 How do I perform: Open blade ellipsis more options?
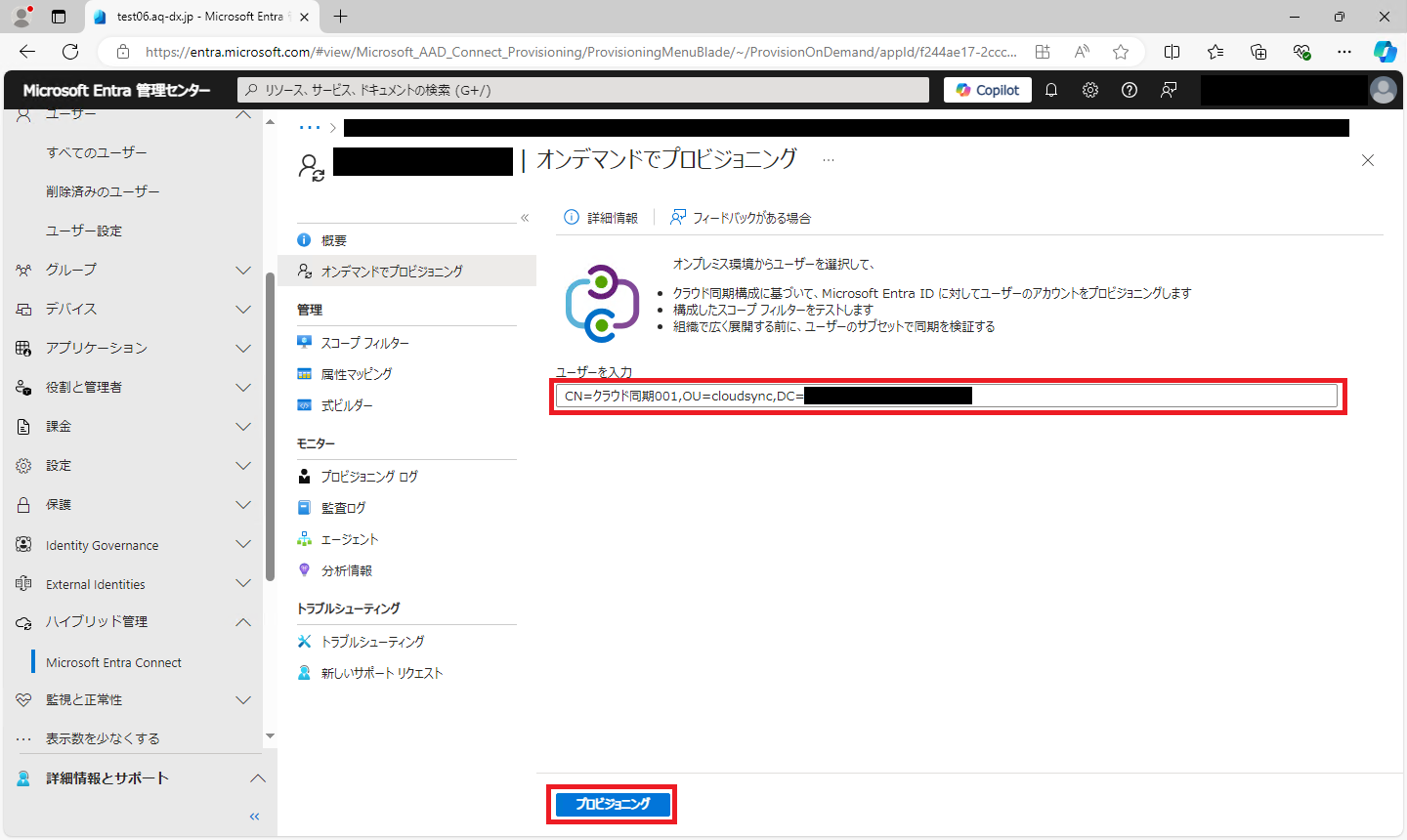829,159
